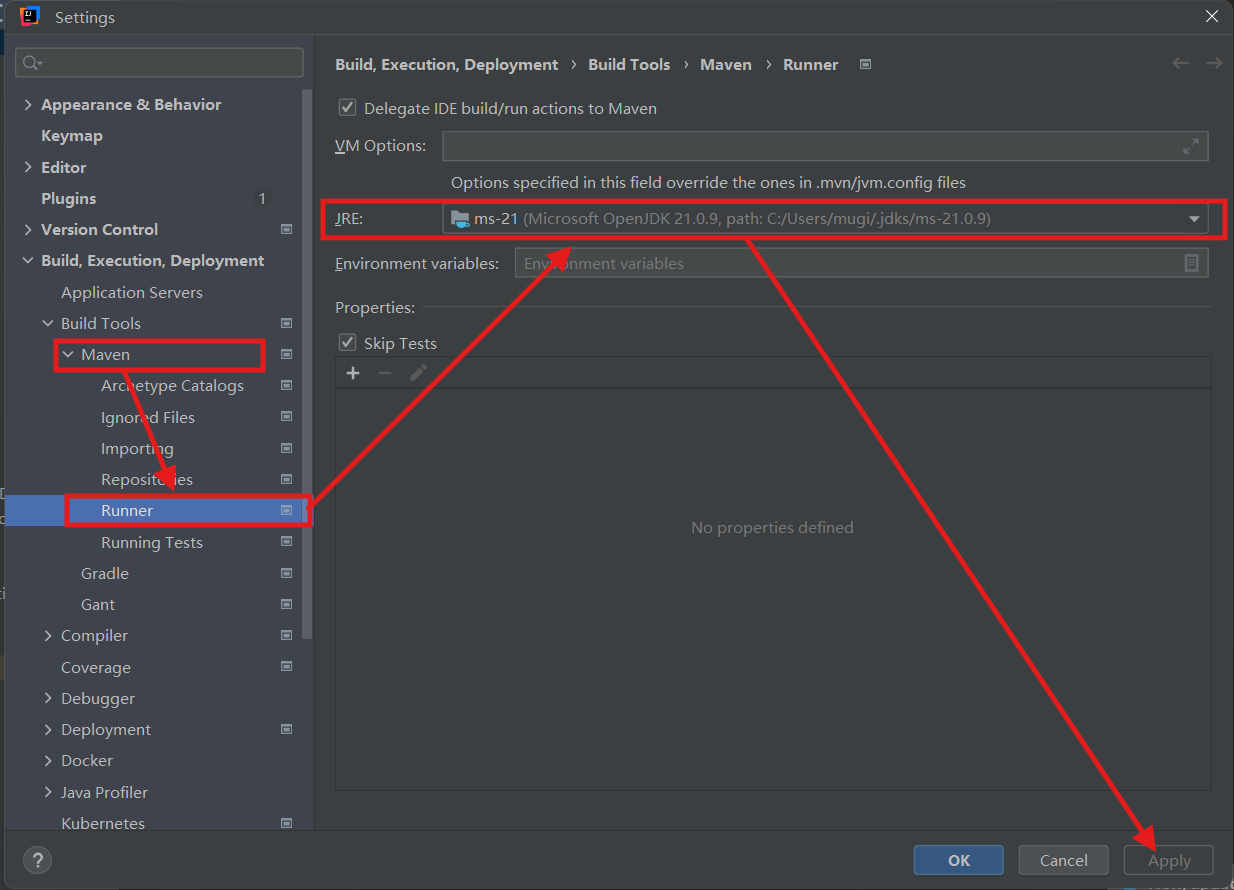Click the back navigation arrow
Viewport: 1234px width, 890px height.
point(1180,64)
